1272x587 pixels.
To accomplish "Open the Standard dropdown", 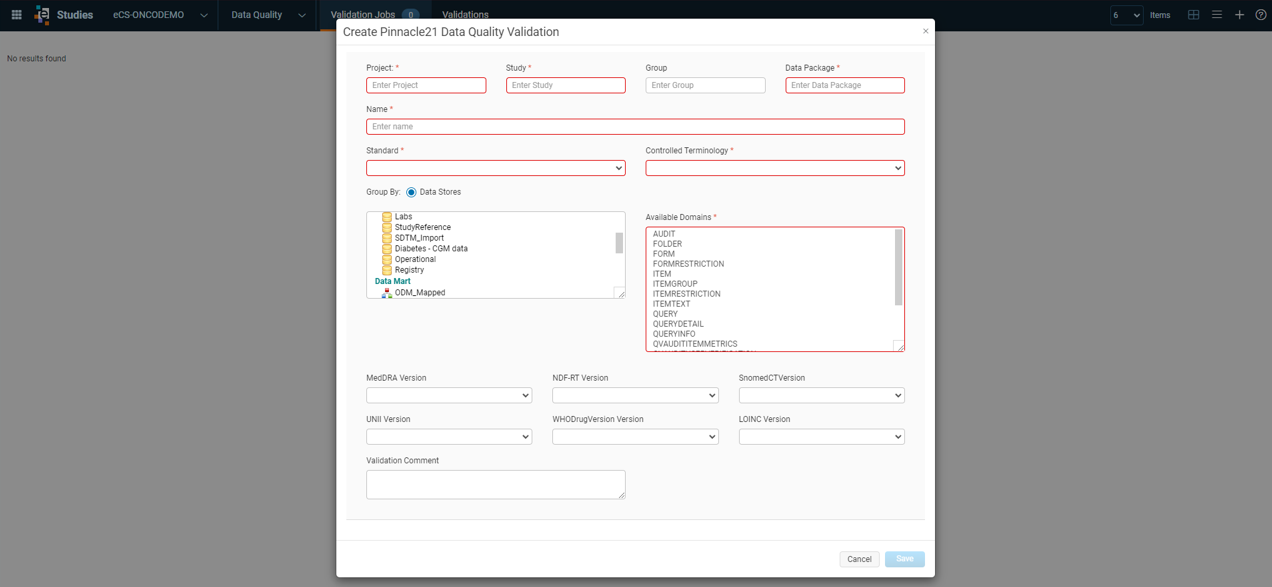I will tap(495, 168).
